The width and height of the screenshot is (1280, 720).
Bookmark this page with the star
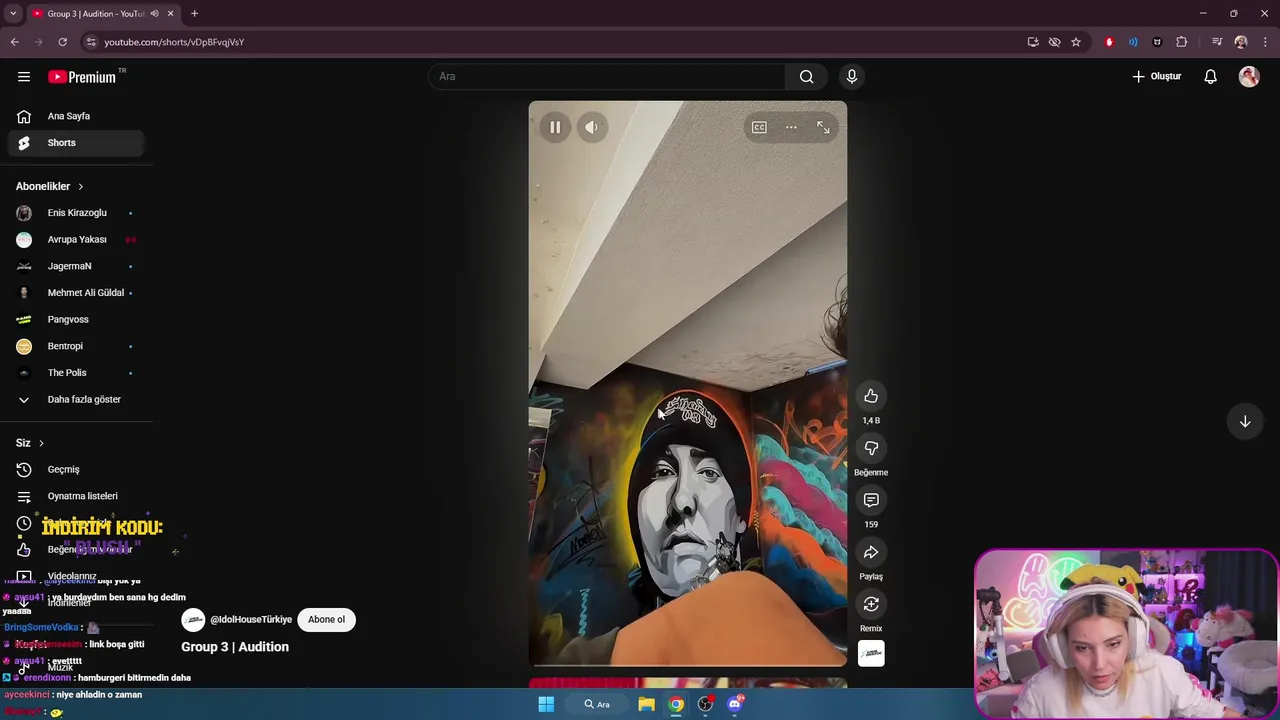[x=1076, y=42]
